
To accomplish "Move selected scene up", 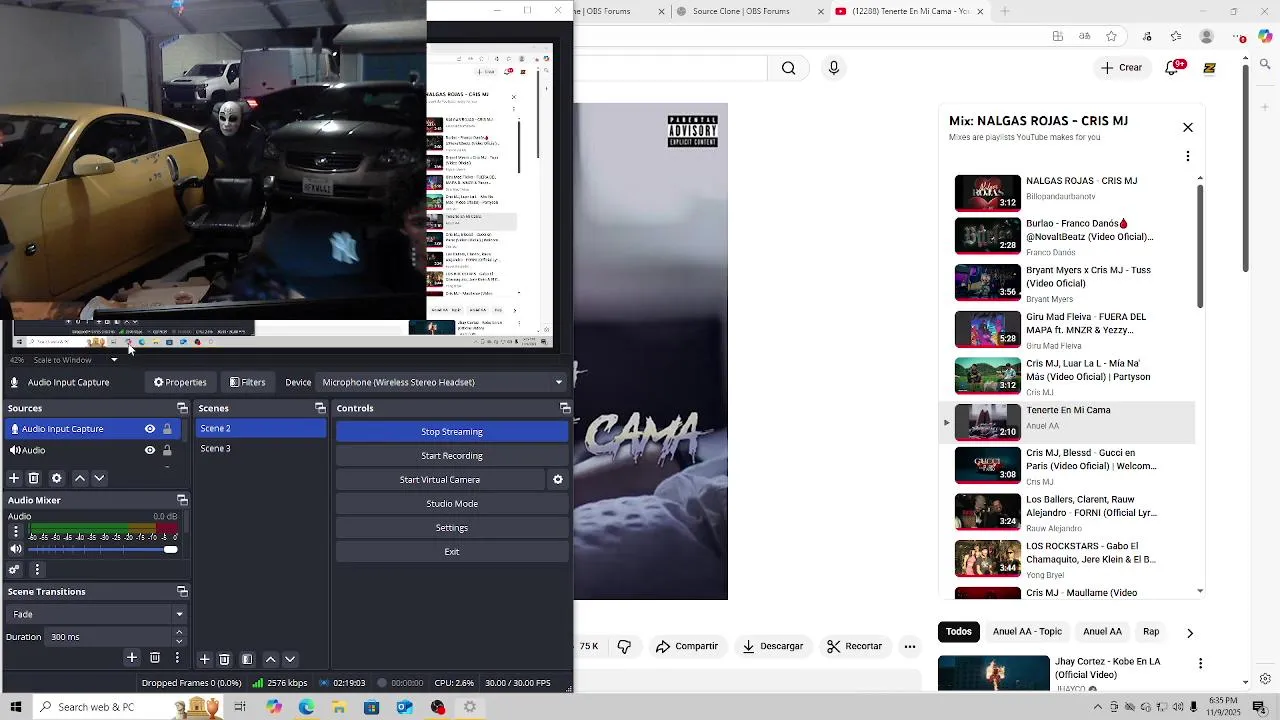I will 270,659.
